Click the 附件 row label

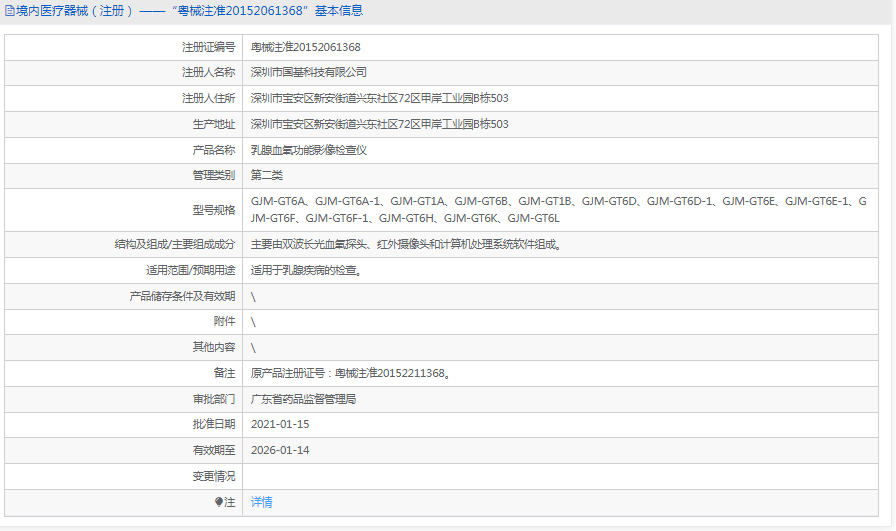pyautogui.click(x=225, y=322)
